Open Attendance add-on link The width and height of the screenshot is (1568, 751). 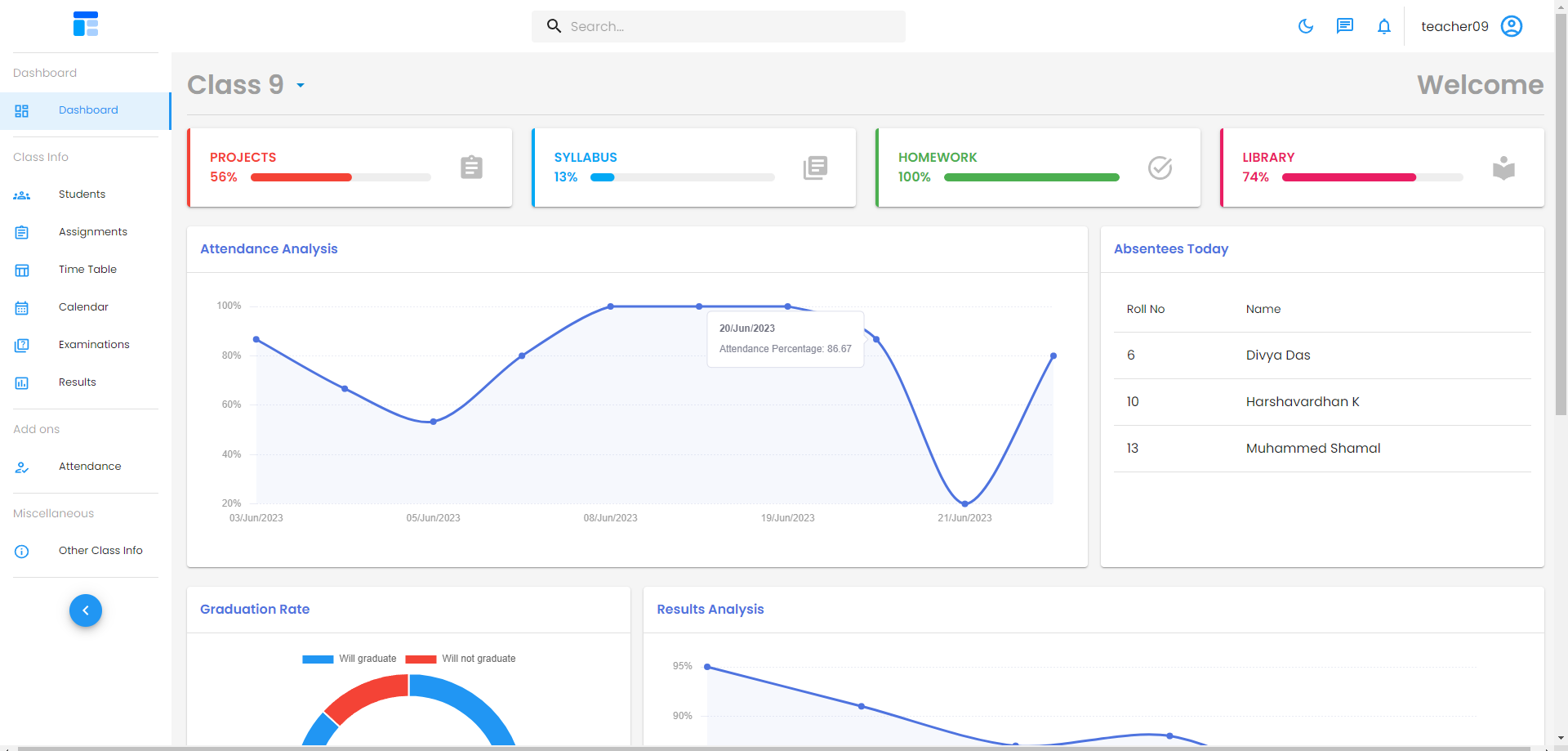coord(85,467)
